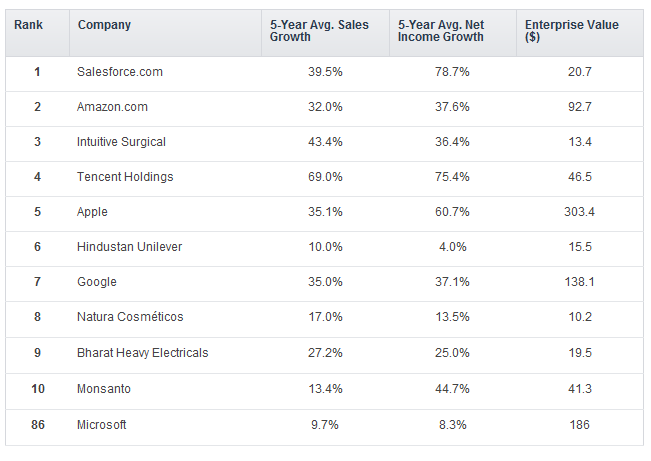Select Tencent's 69.0% sales growth cell

coord(326,177)
